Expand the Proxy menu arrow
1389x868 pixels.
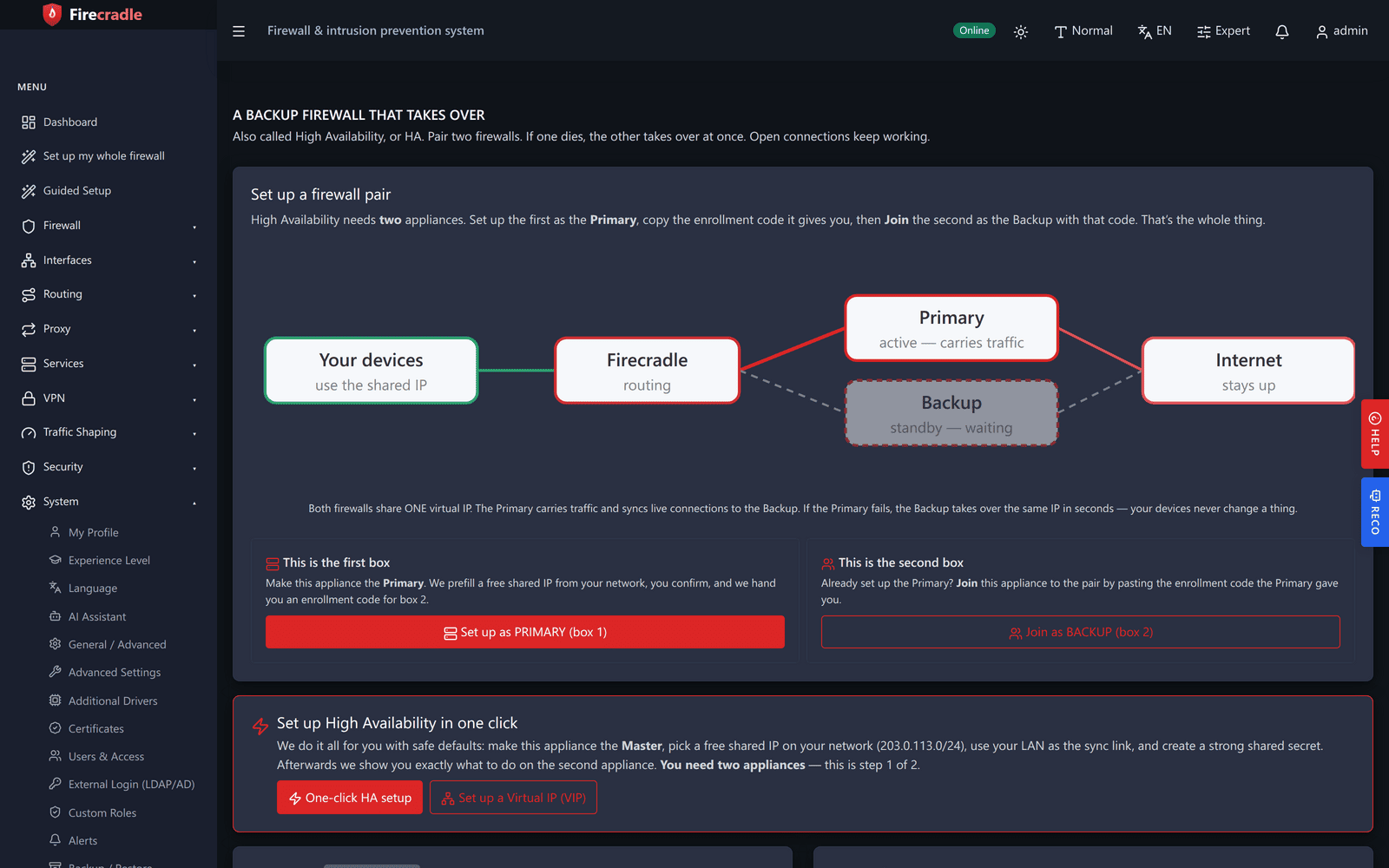coord(194,330)
